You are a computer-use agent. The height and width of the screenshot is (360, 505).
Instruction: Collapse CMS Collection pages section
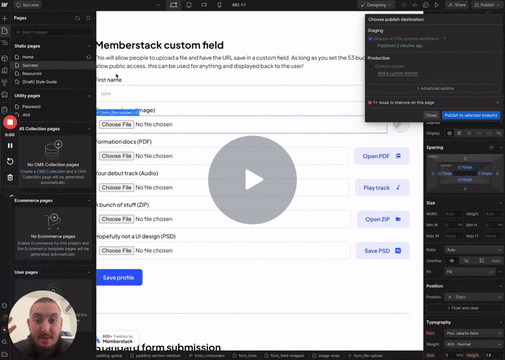point(89,129)
